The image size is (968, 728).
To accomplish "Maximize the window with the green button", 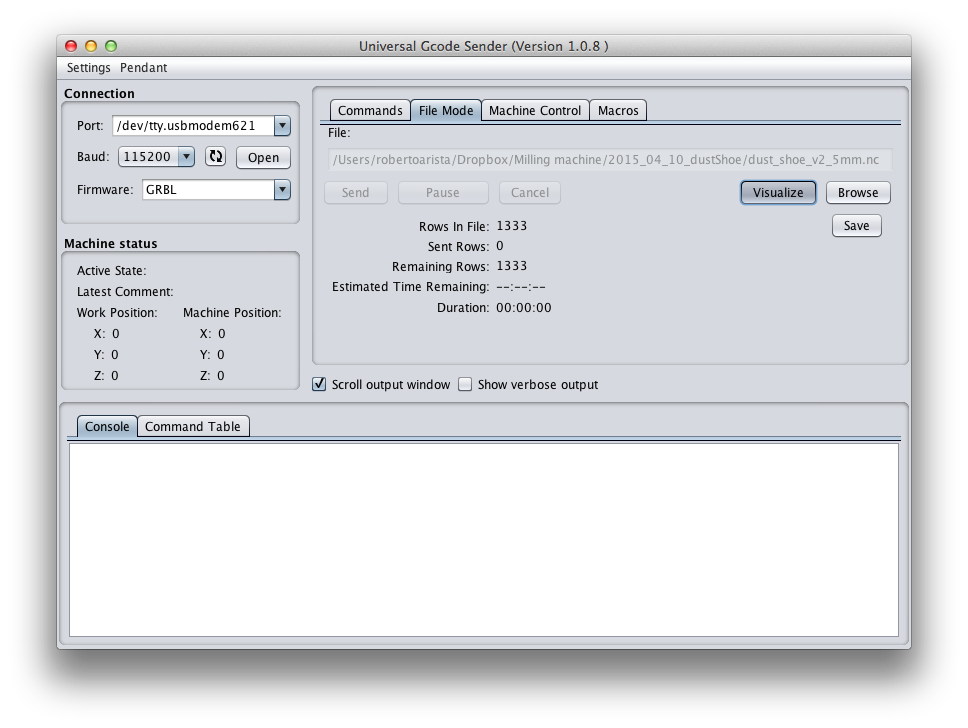I will [111, 46].
